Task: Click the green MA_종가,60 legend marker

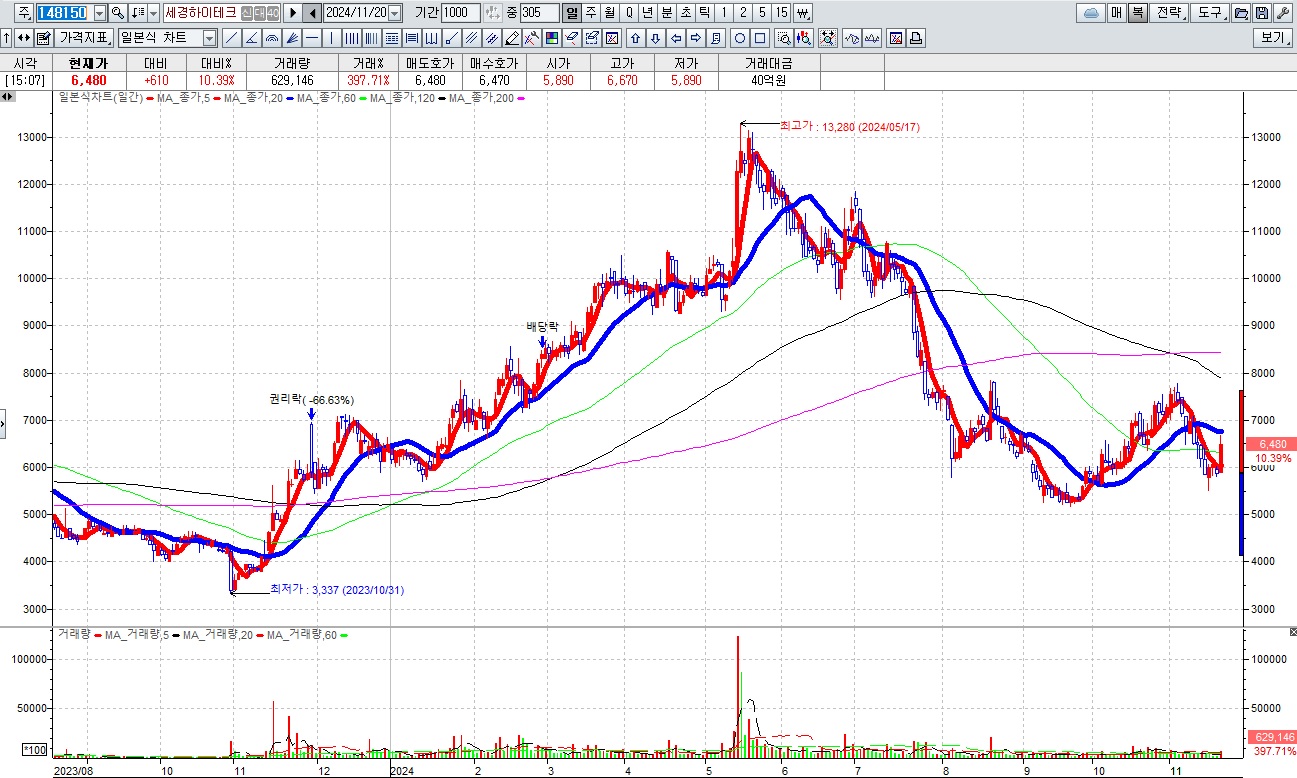Action: (x=365, y=97)
